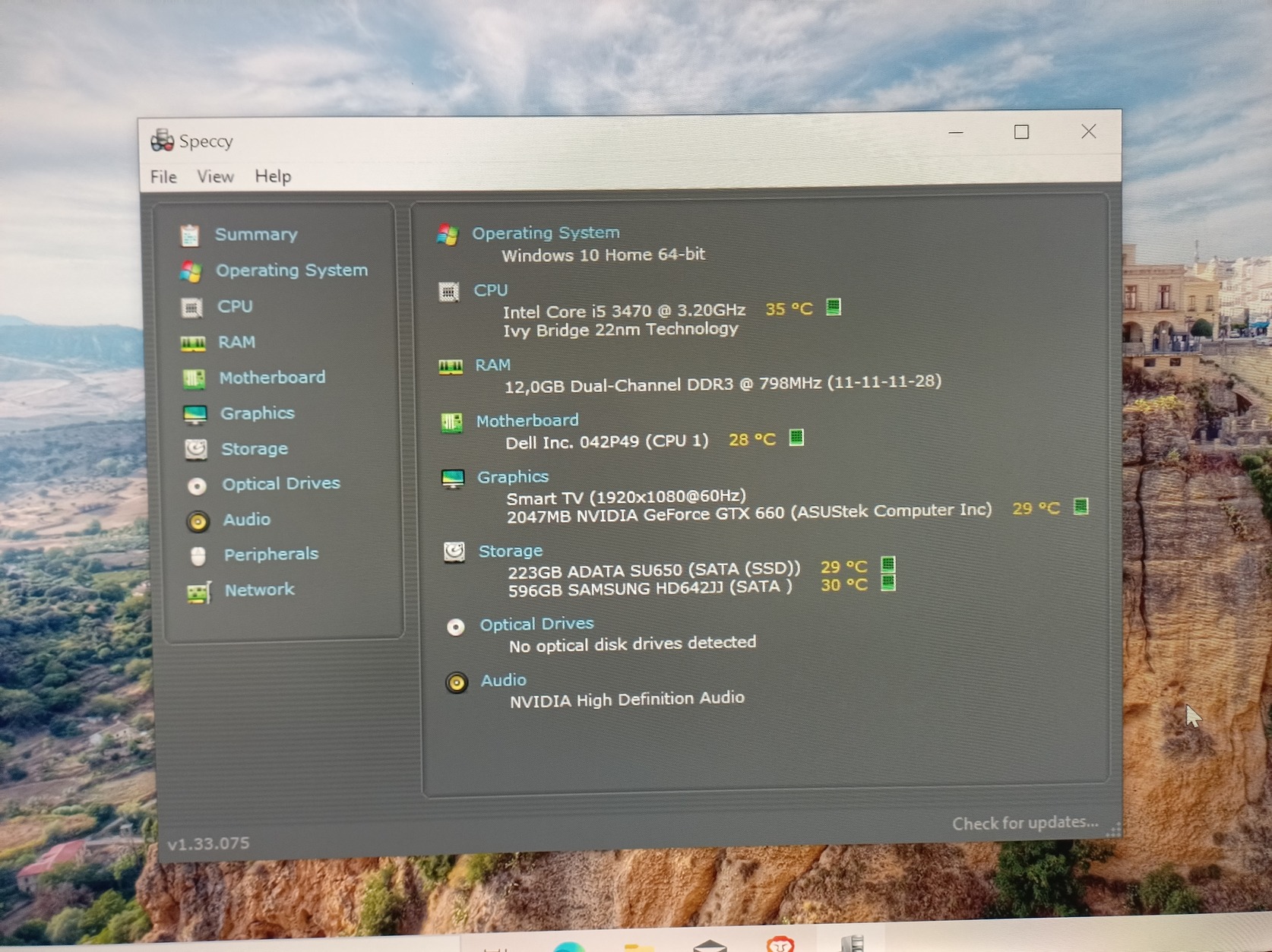
Task: Click the "Windows 10 Home 64-bit" text
Action: (603, 255)
